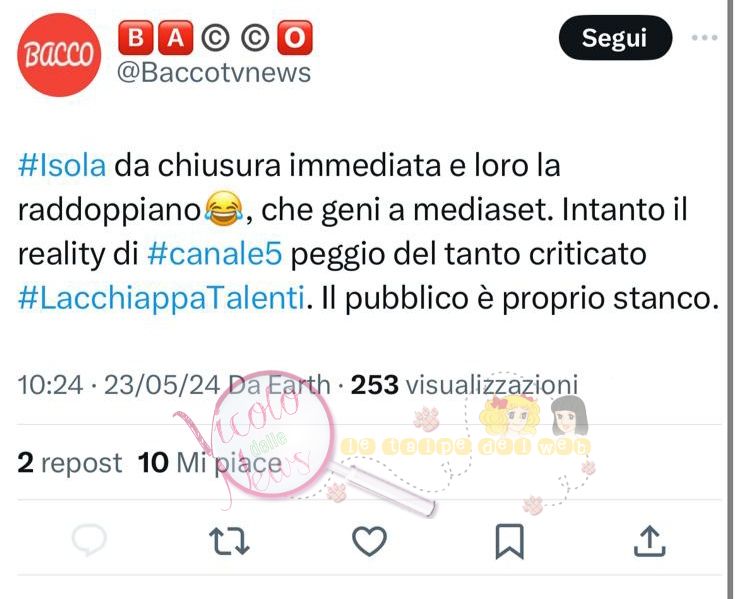
Task: Follow the account with Segui button
Action: pos(615,38)
